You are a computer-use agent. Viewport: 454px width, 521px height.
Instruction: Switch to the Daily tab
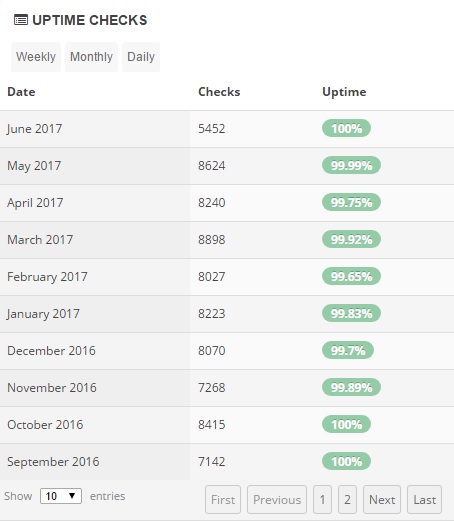click(x=141, y=57)
